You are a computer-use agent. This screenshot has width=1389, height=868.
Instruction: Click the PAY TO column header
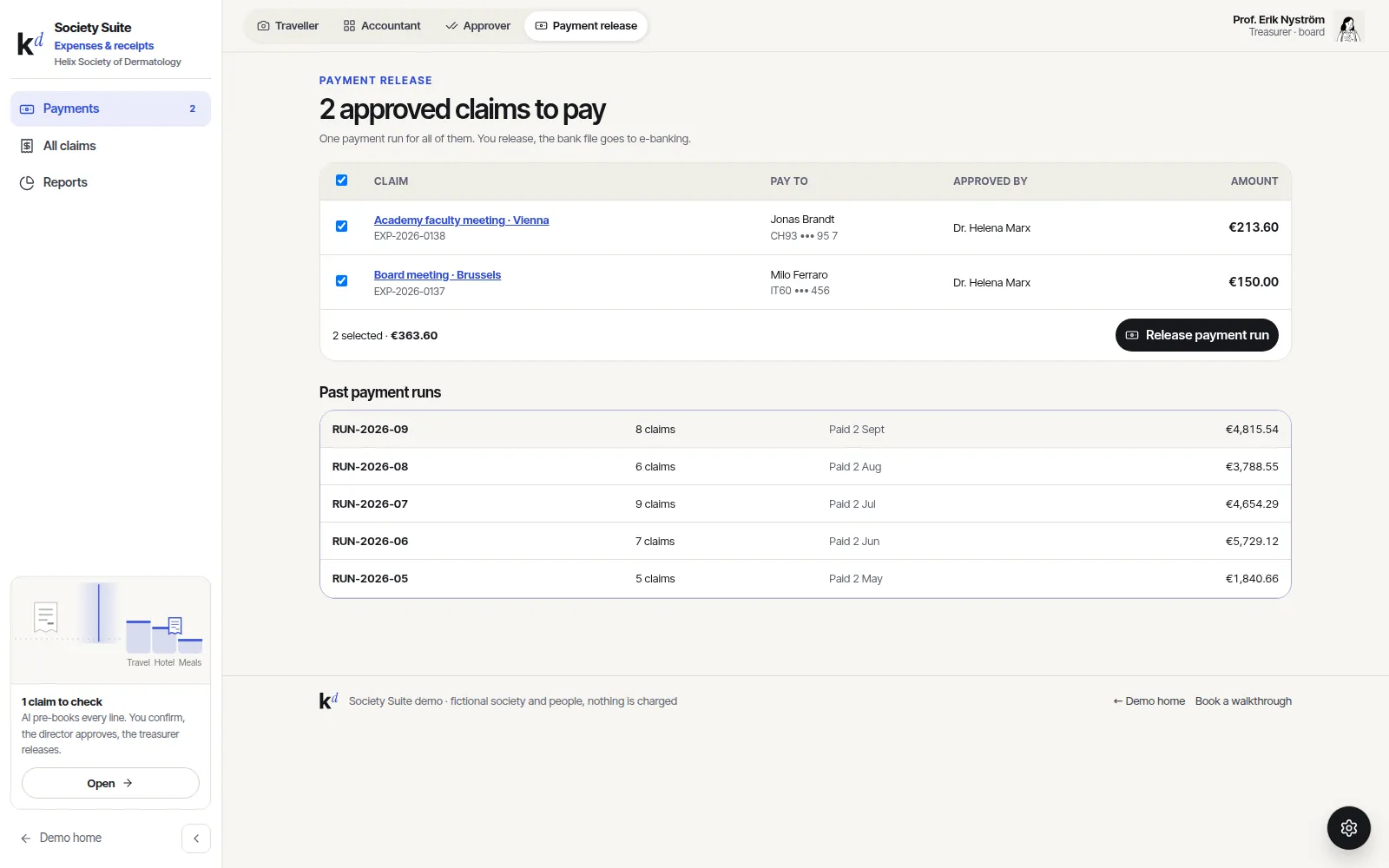[788, 181]
